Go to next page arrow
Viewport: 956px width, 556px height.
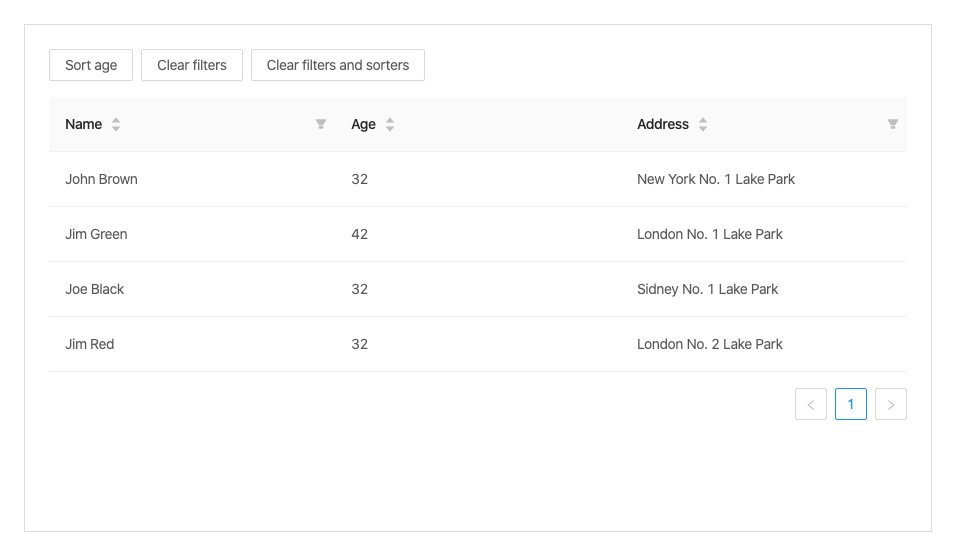click(x=891, y=404)
